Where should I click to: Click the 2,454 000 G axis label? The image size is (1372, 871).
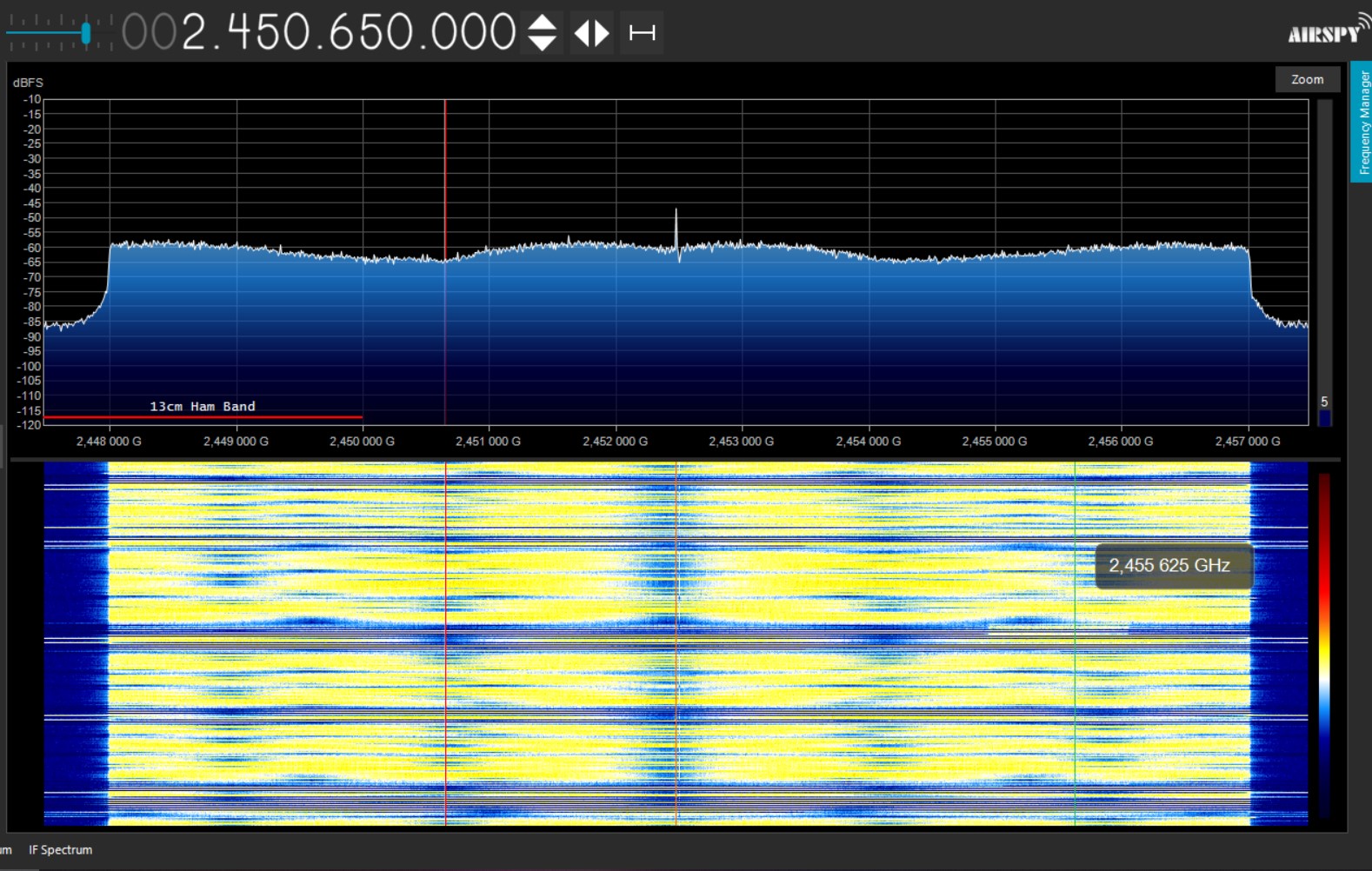(868, 442)
